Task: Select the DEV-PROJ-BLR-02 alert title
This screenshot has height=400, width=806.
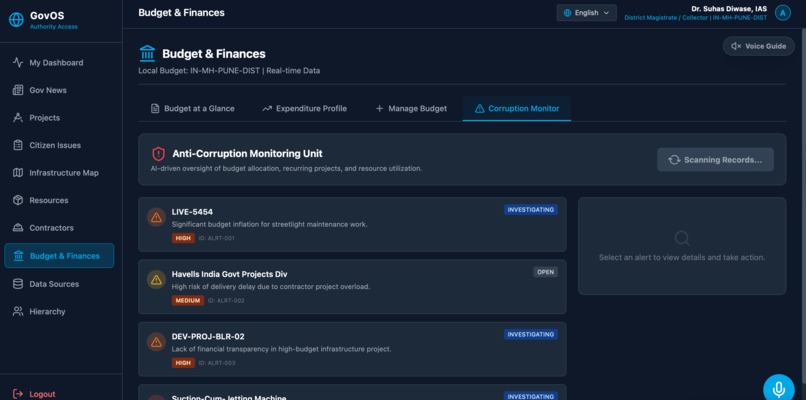Action: point(208,336)
